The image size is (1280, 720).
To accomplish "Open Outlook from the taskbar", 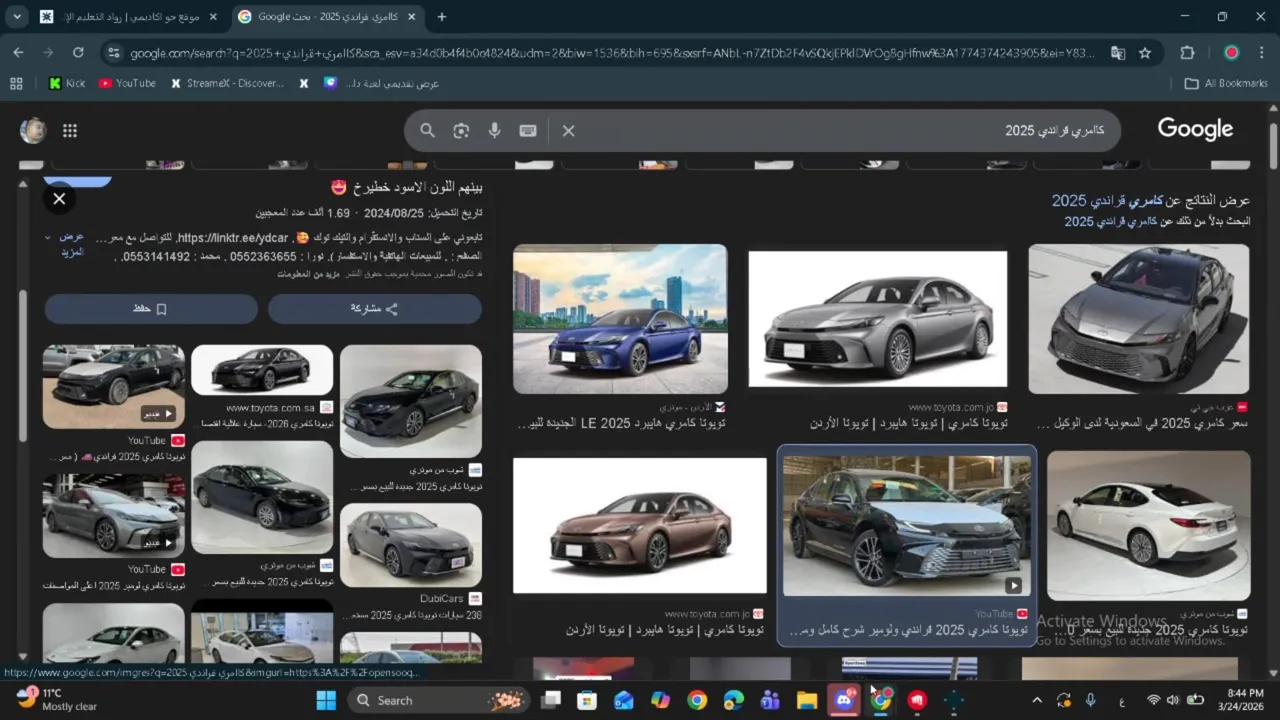I will [x=624, y=700].
